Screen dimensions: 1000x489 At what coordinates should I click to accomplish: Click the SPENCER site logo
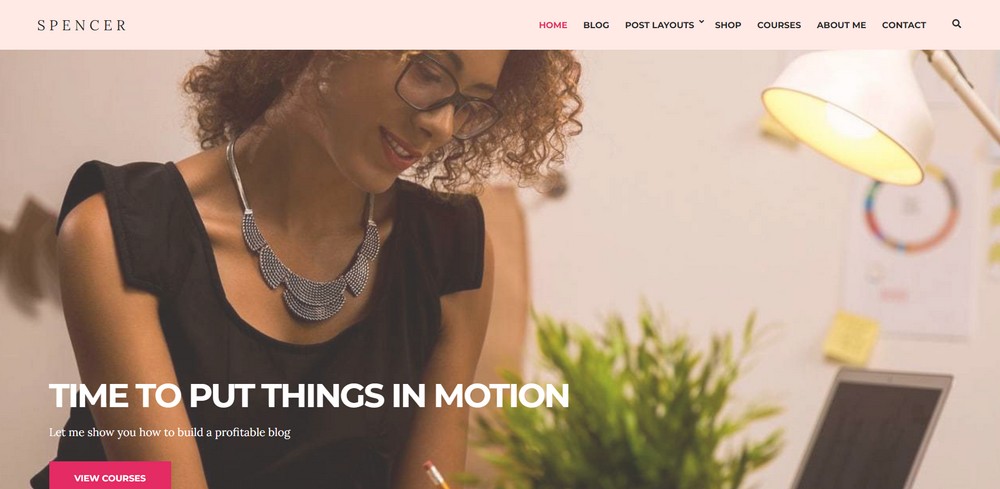pyautogui.click(x=82, y=26)
